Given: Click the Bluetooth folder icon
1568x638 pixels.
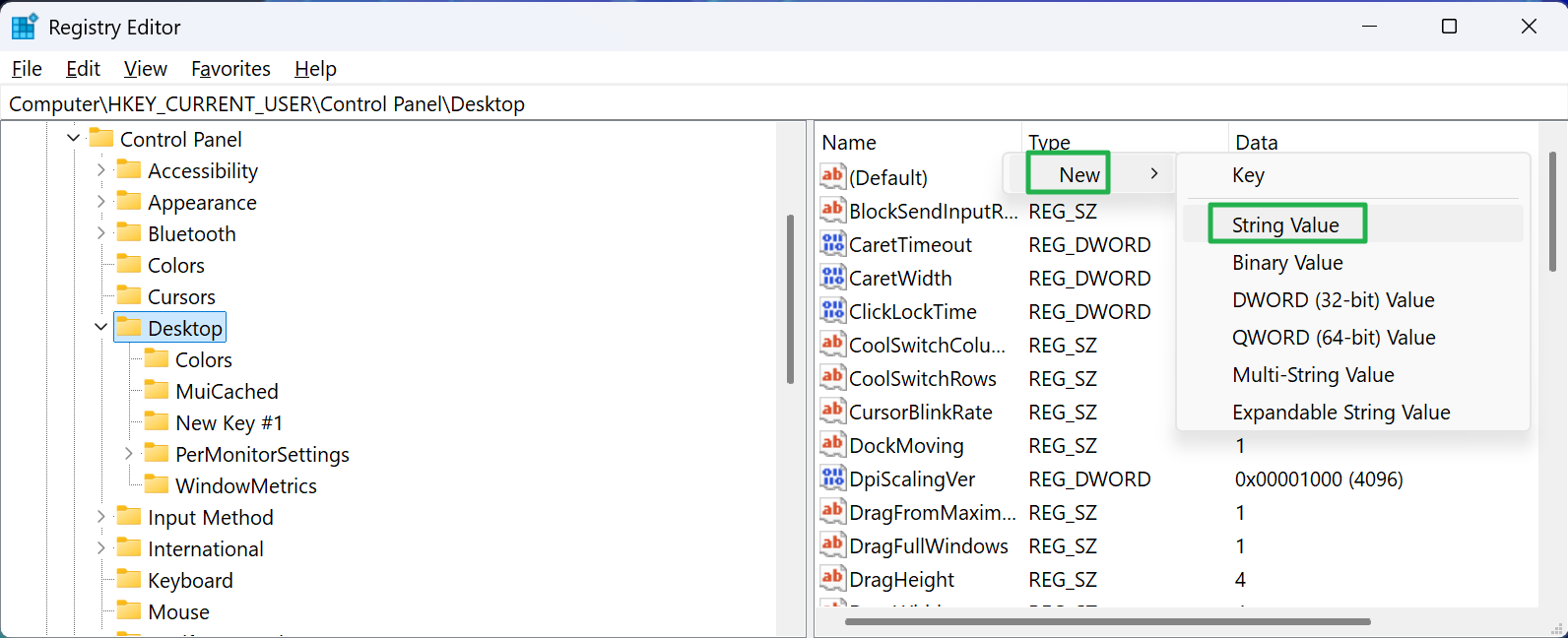Looking at the screenshot, I should (x=129, y=232).
